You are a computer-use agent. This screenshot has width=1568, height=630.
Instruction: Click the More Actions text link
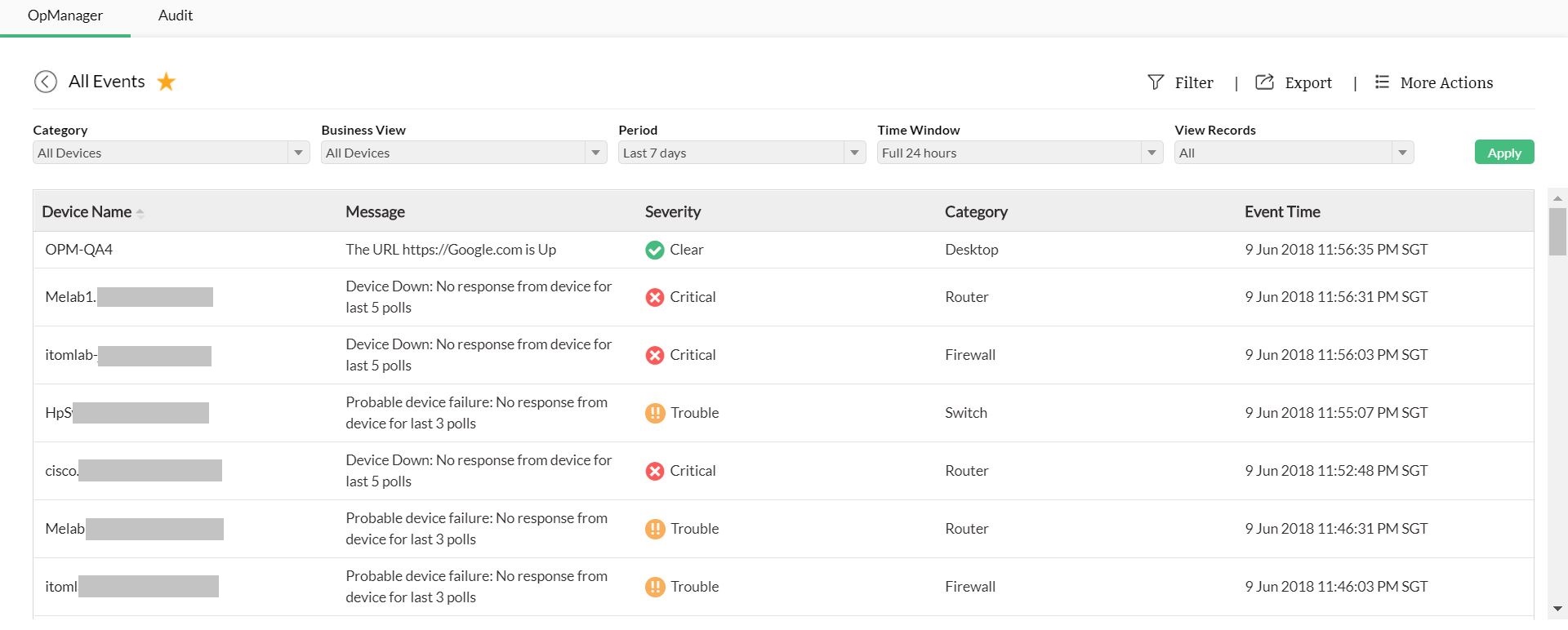[x=1446, y=82]
